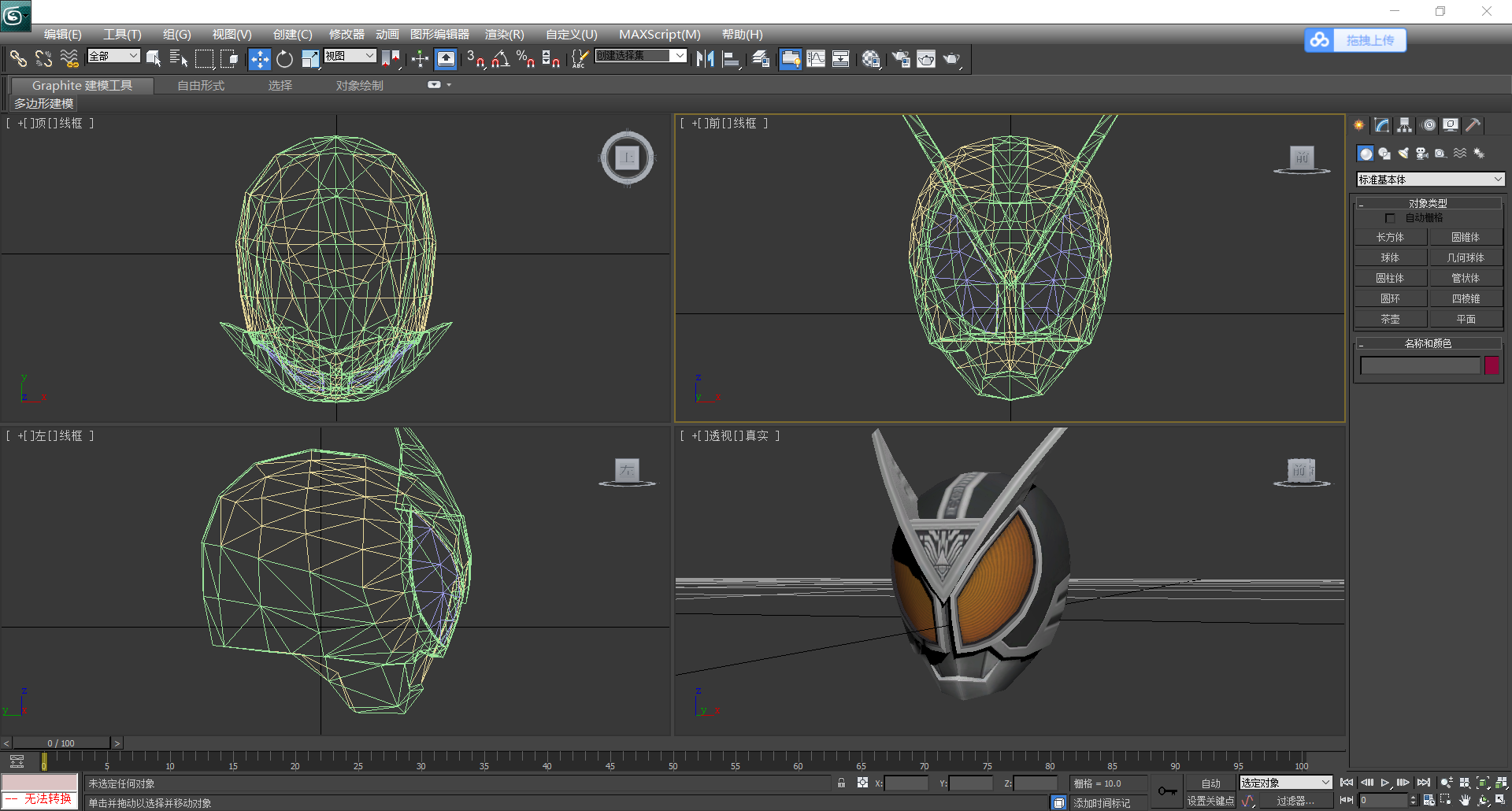The image size is (1512, 811).
Task: Click the 几何球体 geosphere button
Action: pyautogui.click(x=1466, y=257)
